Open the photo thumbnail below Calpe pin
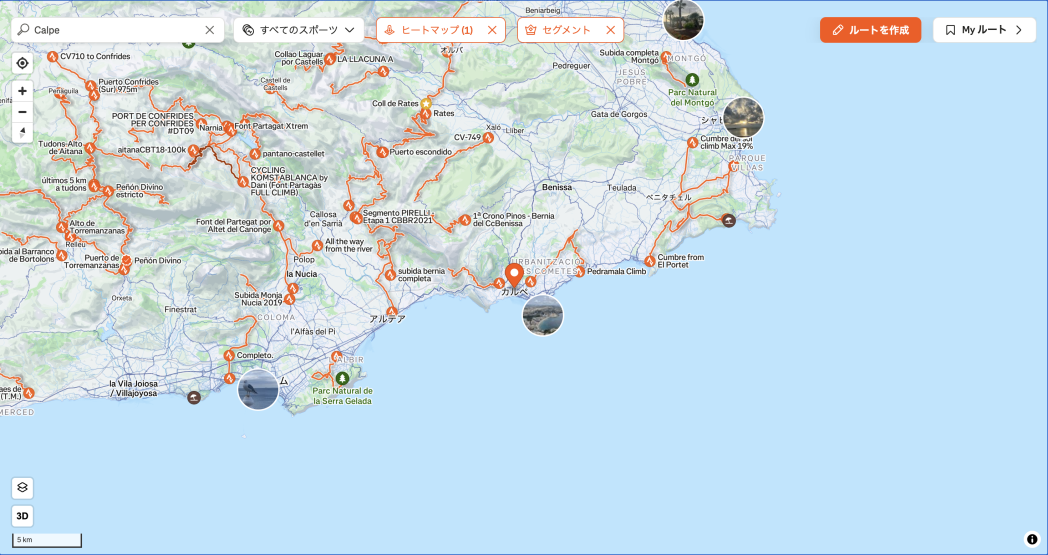 coord(543,315)
